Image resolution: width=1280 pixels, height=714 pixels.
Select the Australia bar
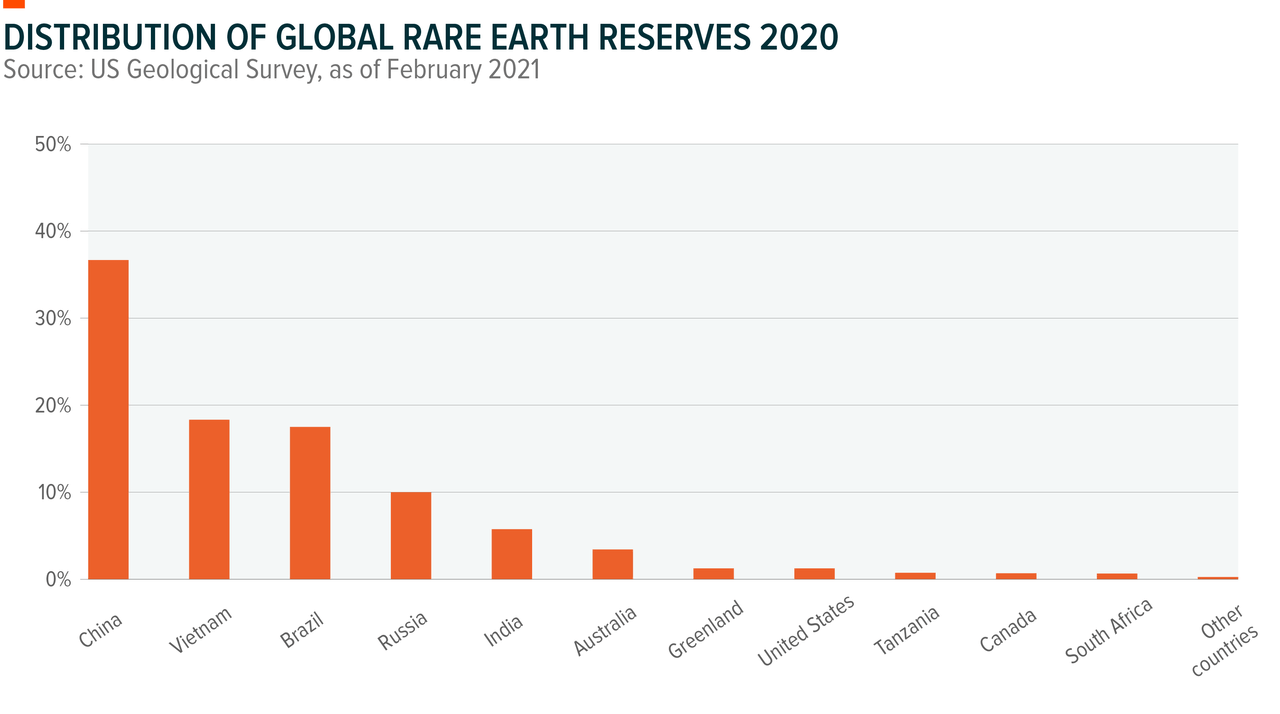[612, 562]
